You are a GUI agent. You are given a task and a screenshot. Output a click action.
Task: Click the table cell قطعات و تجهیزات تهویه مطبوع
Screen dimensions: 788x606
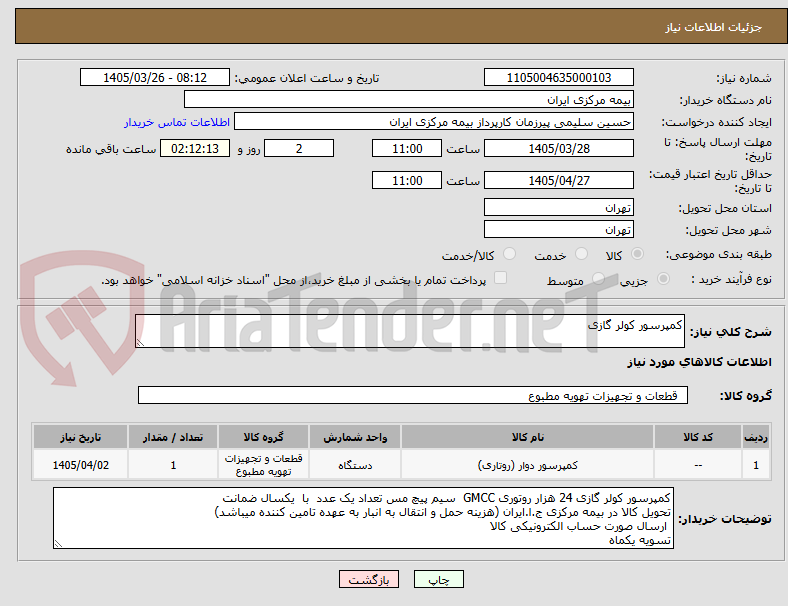(263, 465)
